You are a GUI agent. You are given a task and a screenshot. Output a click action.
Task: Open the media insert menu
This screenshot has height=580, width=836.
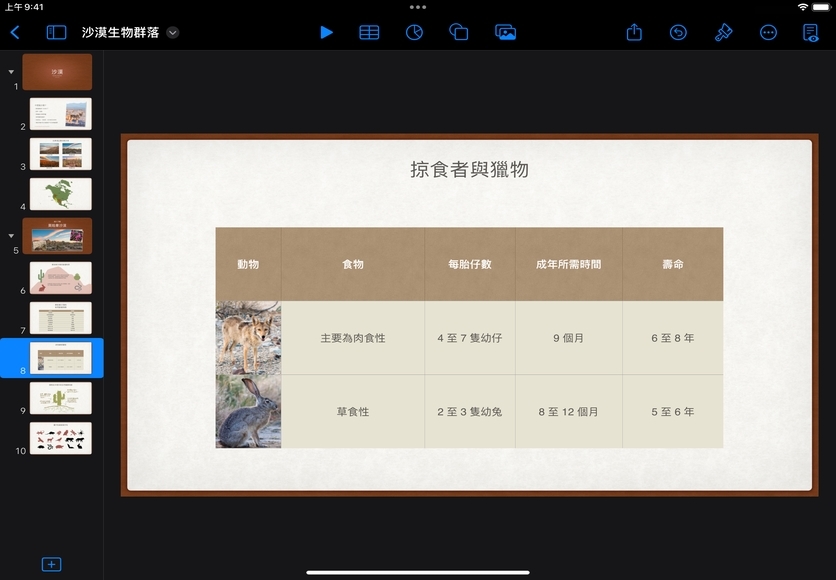coord(505,32)
